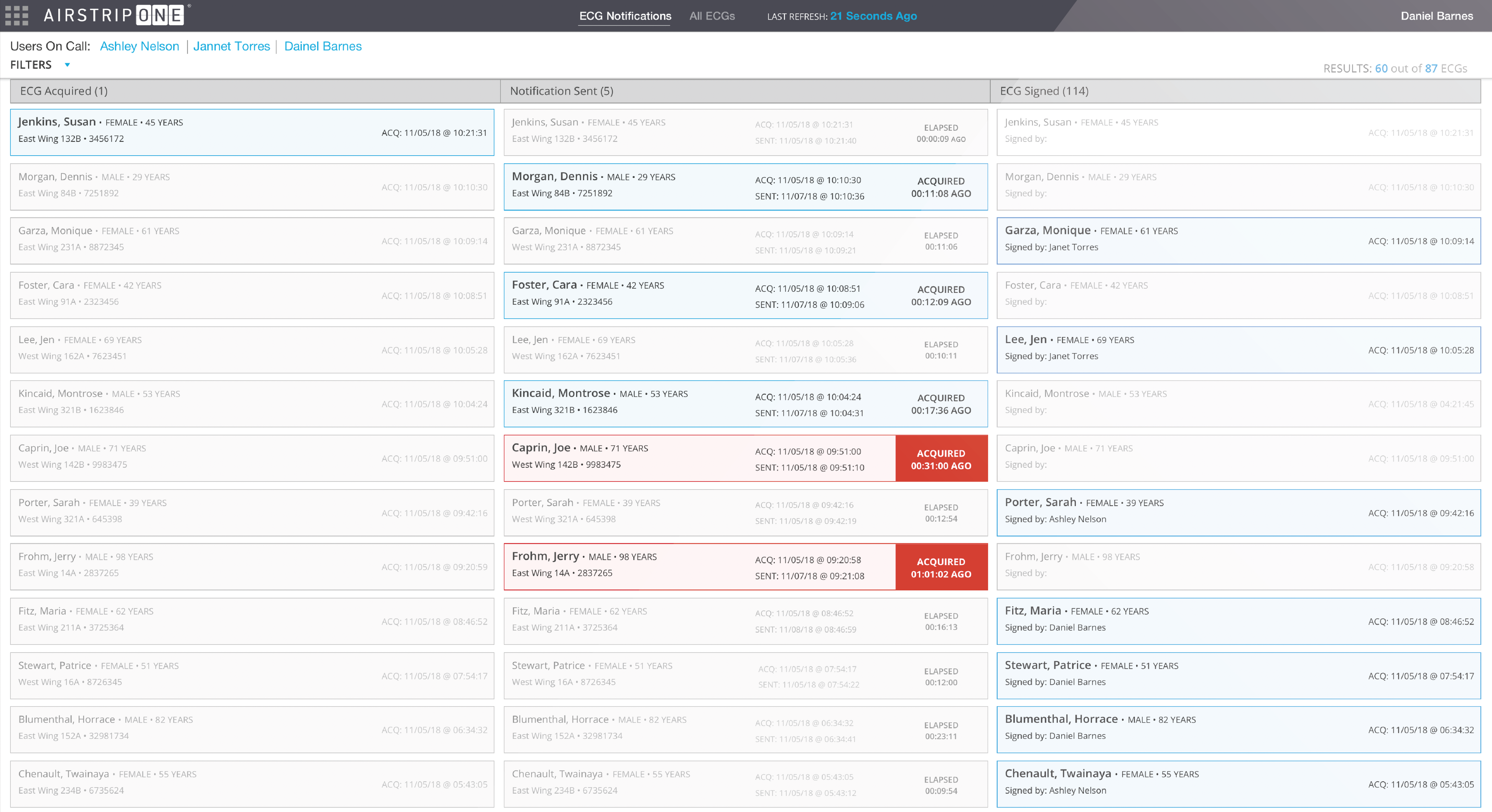Open the Daniel Barnes user menu
This screenshot has height=812, width=1492.
(x=1436, y=16)
